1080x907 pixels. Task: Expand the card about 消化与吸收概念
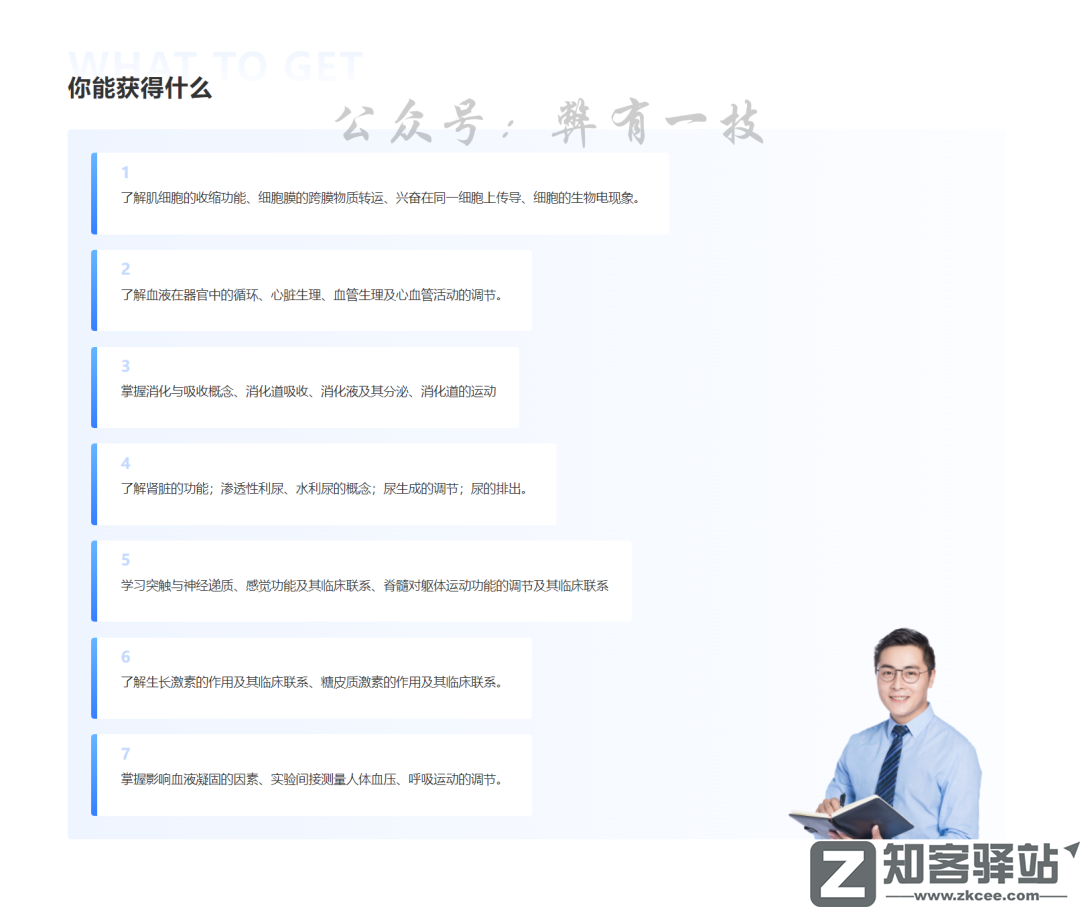(305, 388)
